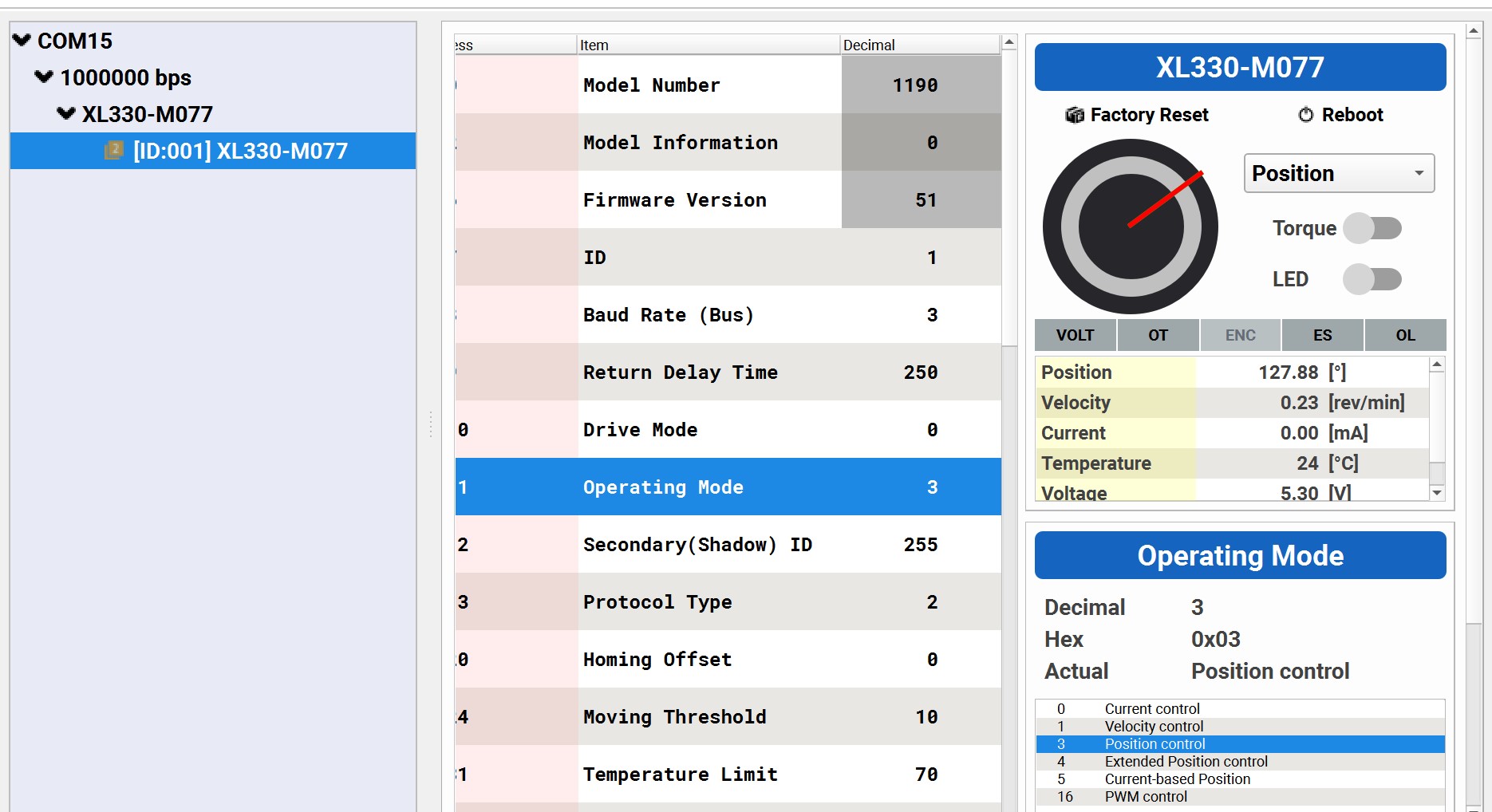Click the Current status row
Viewport: 1492px width, 812px height.
pyautogui.click(x=1232, y=433)
